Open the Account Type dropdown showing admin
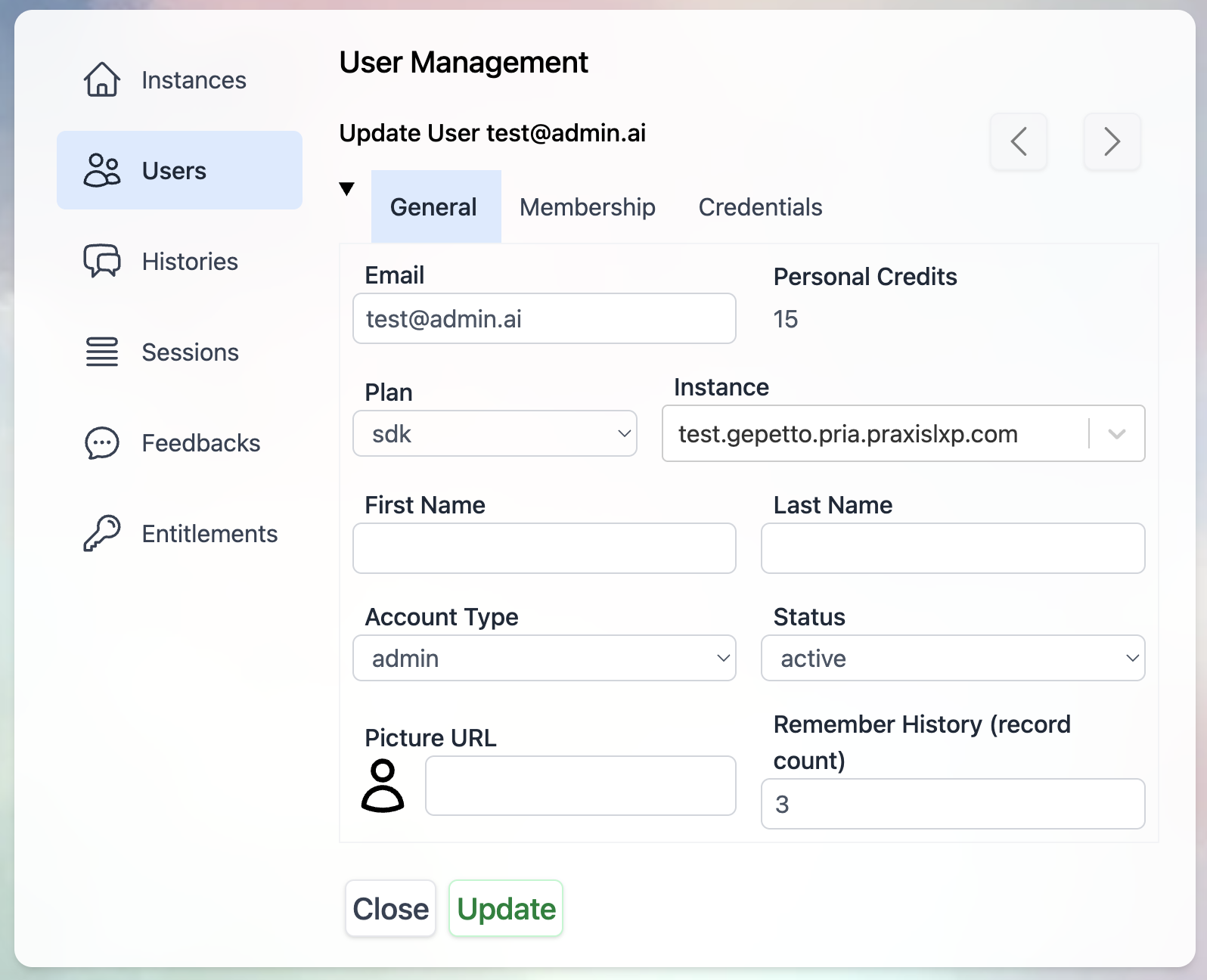Image resolution: width=1207 pixels, height=980 pixels. 545,658
